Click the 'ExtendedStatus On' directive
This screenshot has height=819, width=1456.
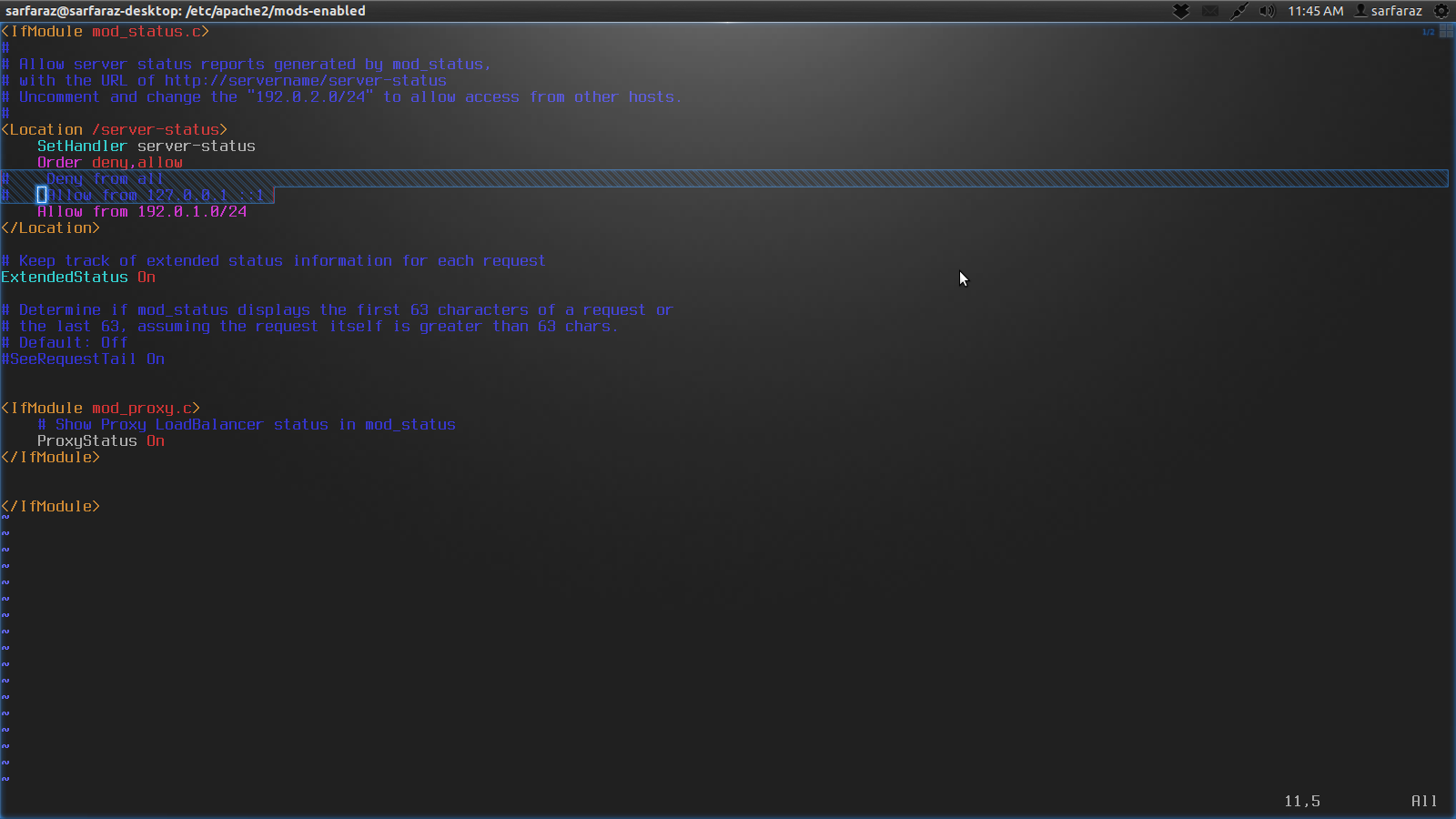pos(78,278)
